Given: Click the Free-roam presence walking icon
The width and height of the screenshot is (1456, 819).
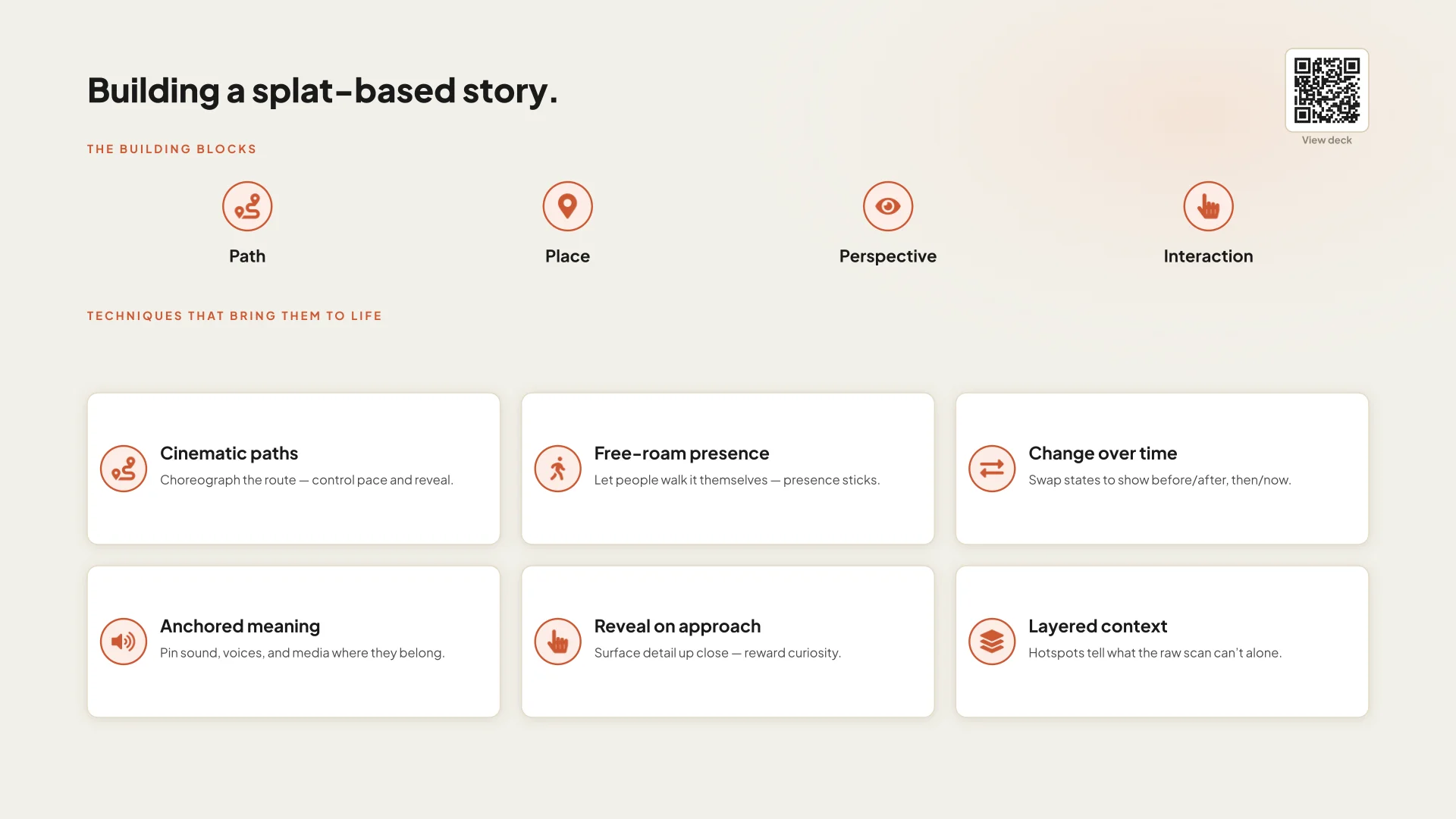Looking at the screenshot, I should tap(558, 469).
